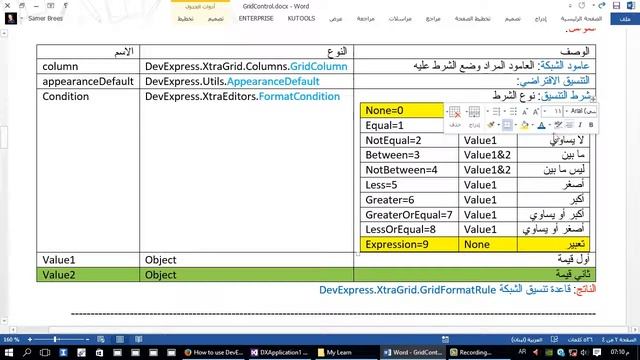Open the DXApplication1 Visual Studio taskbar window
The height and width of the screenshot is (360, 640).
pyautogui.click(x=280, y=352)
